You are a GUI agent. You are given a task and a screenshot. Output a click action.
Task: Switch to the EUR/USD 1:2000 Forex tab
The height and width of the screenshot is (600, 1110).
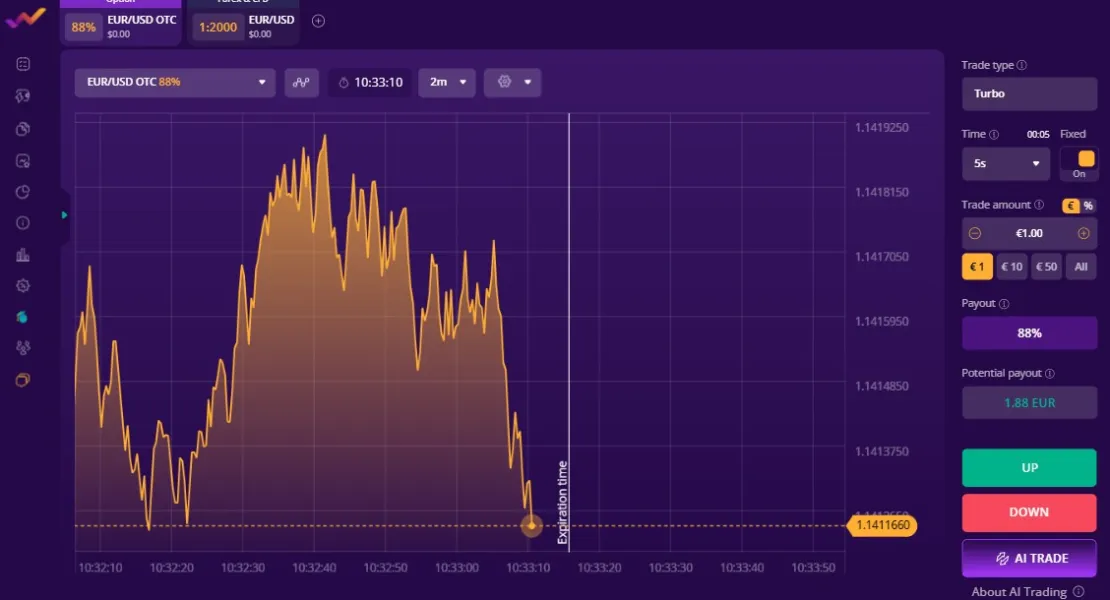coord(243,23)
